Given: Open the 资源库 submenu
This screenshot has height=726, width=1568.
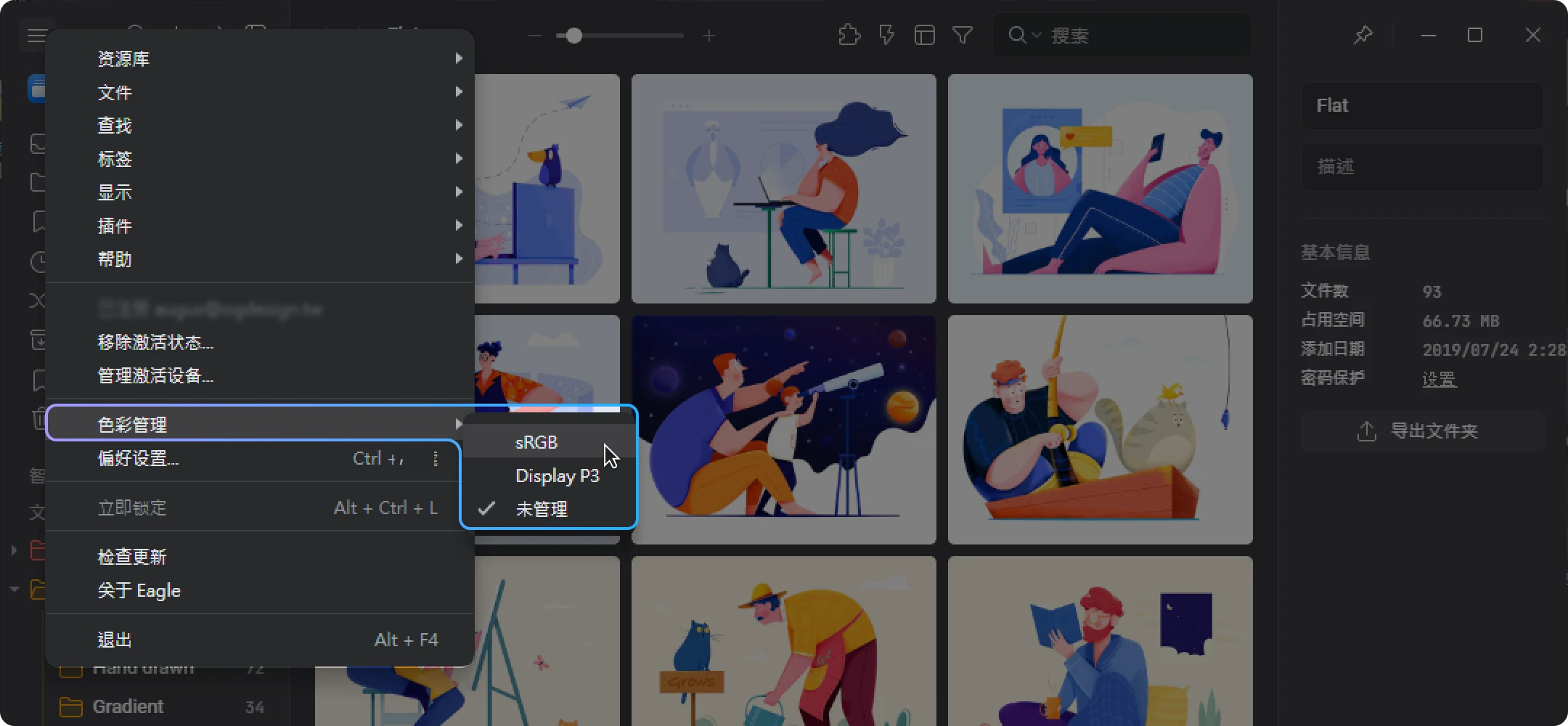Looking at the screenshot, I should point(260,58).
